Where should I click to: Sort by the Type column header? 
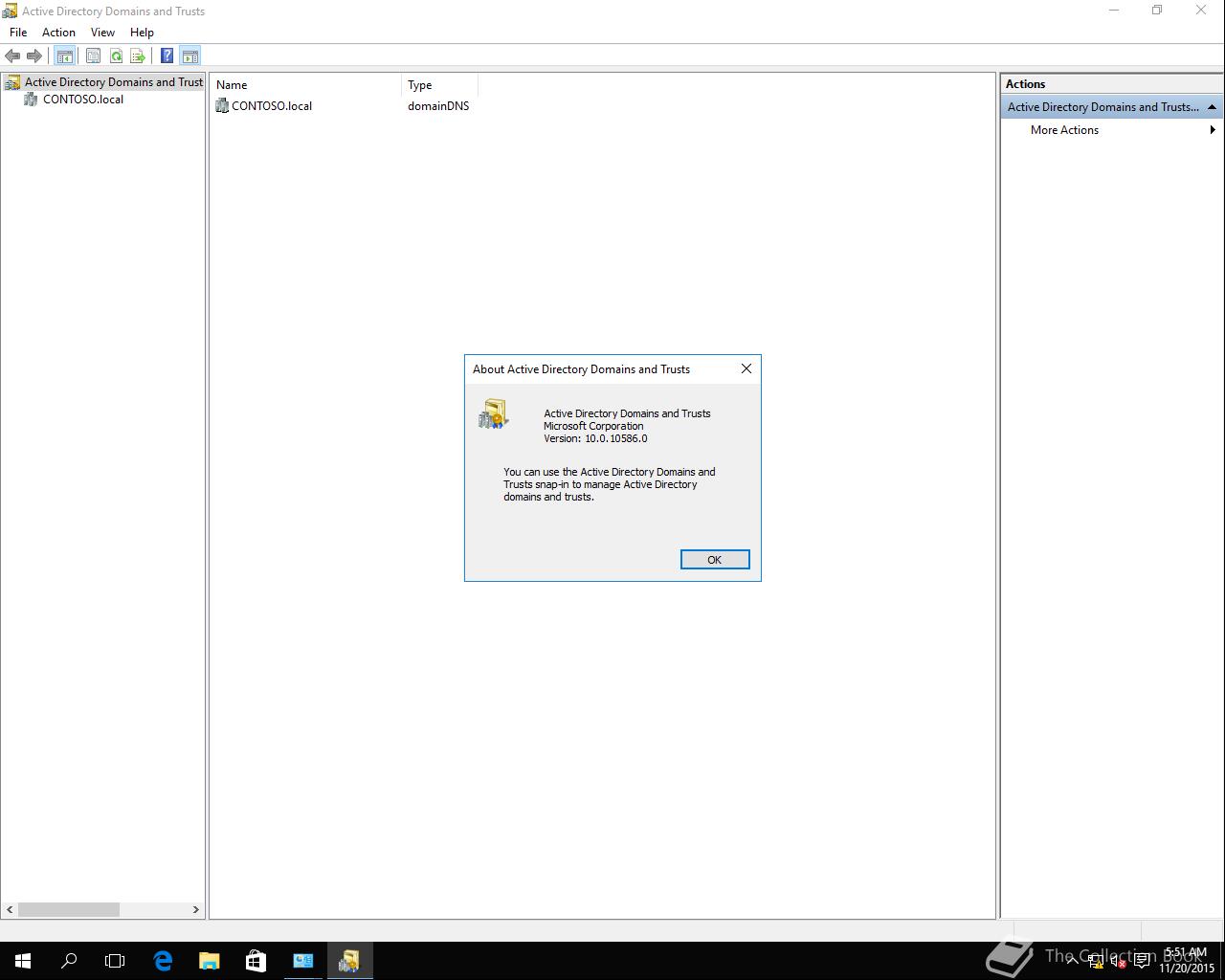pyautogui.click(x=439, y=85)
